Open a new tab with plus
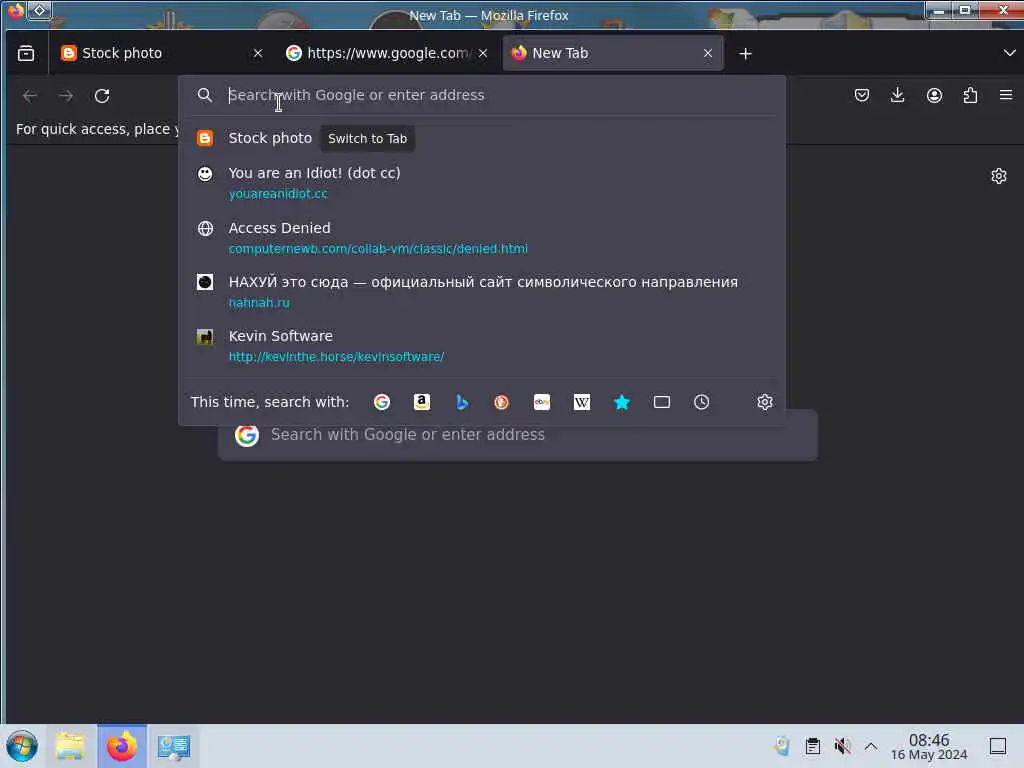Viewport: 1024px width, 768px height. [745, 54]
